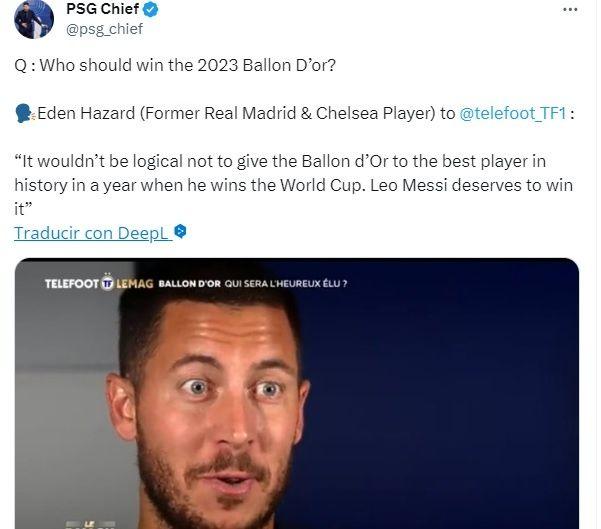Click the DeepL logo icon
The height and width of the screenshot is (529, 601).
tap(180, 232)
